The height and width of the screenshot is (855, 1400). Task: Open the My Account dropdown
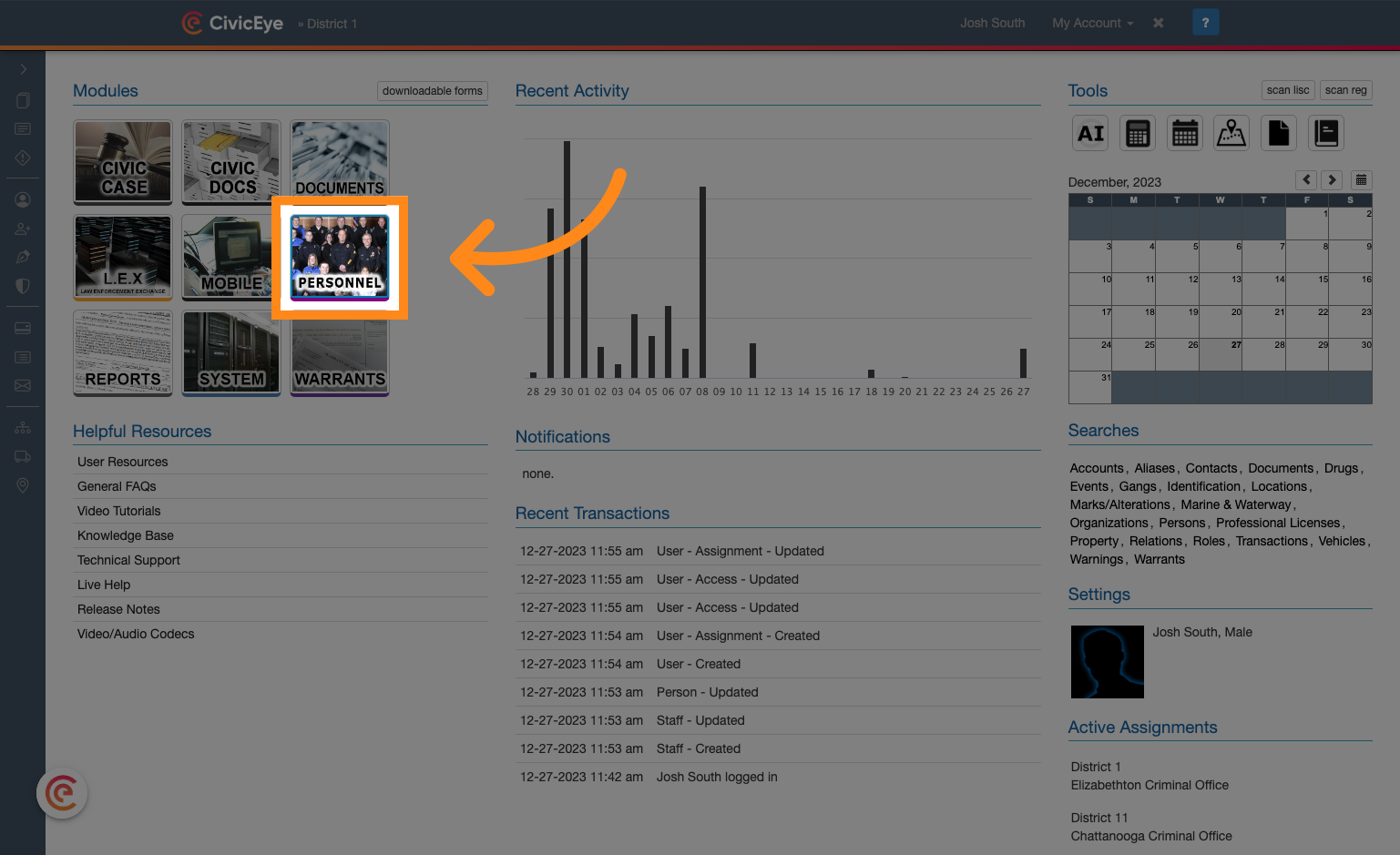click(1093, 23)
